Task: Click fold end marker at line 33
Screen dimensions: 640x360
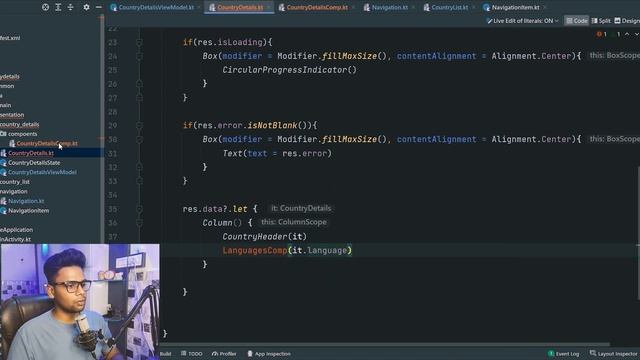Action: point(139,181)
